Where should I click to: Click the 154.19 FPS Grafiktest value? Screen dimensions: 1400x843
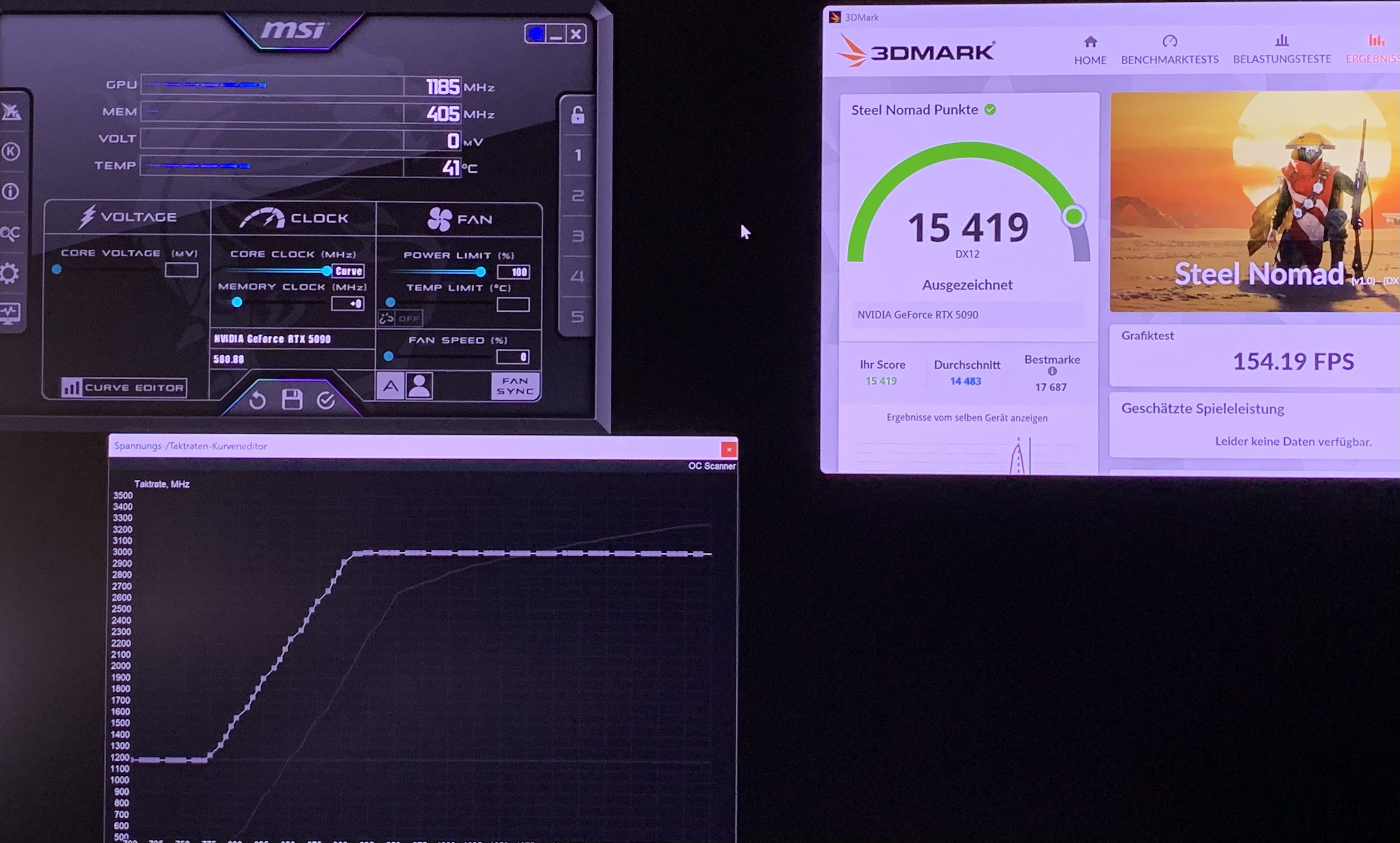tap(1293, 361)
